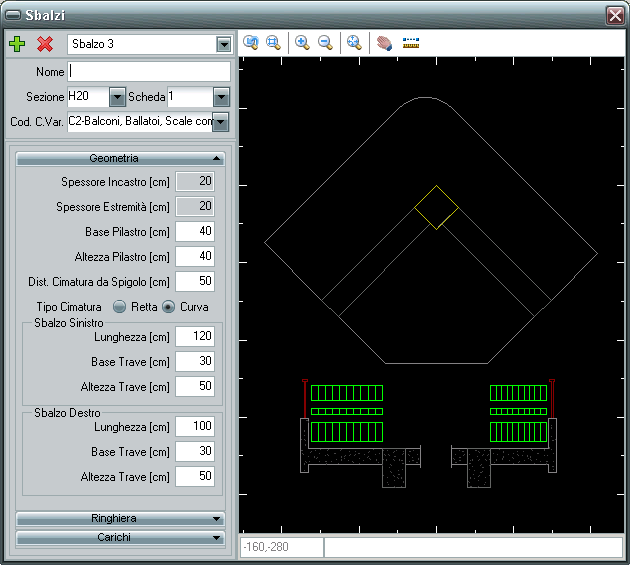Select the zoom window tool

273,43
